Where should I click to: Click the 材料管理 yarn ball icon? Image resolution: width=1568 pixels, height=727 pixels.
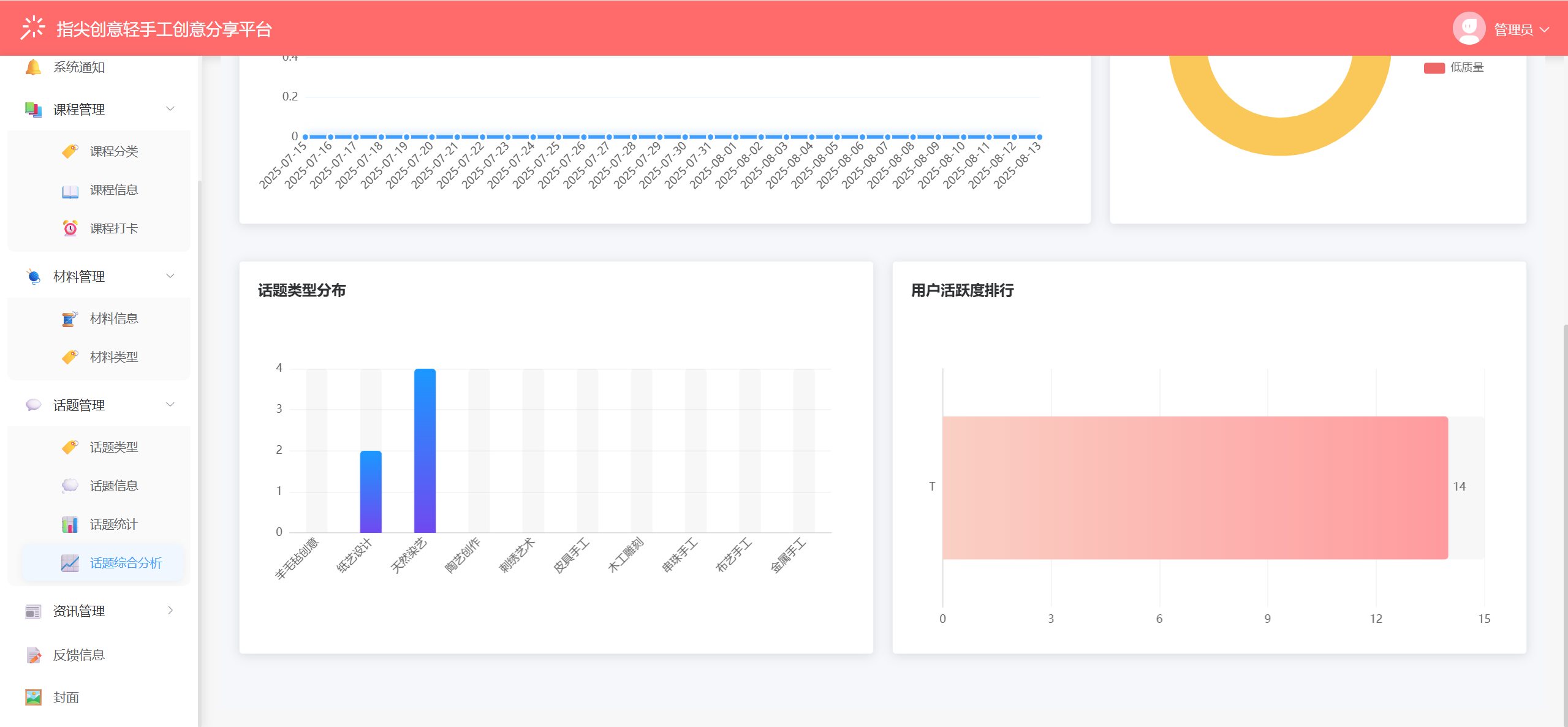point(33,276)
